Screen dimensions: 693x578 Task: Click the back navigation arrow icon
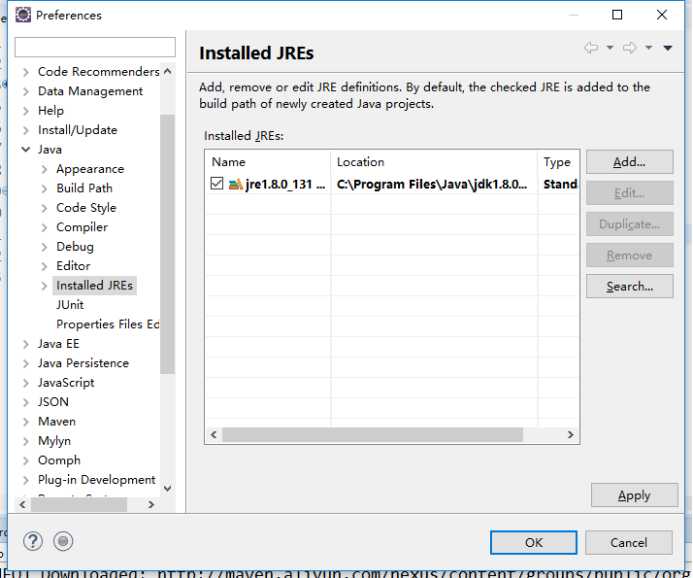[591, 47]
